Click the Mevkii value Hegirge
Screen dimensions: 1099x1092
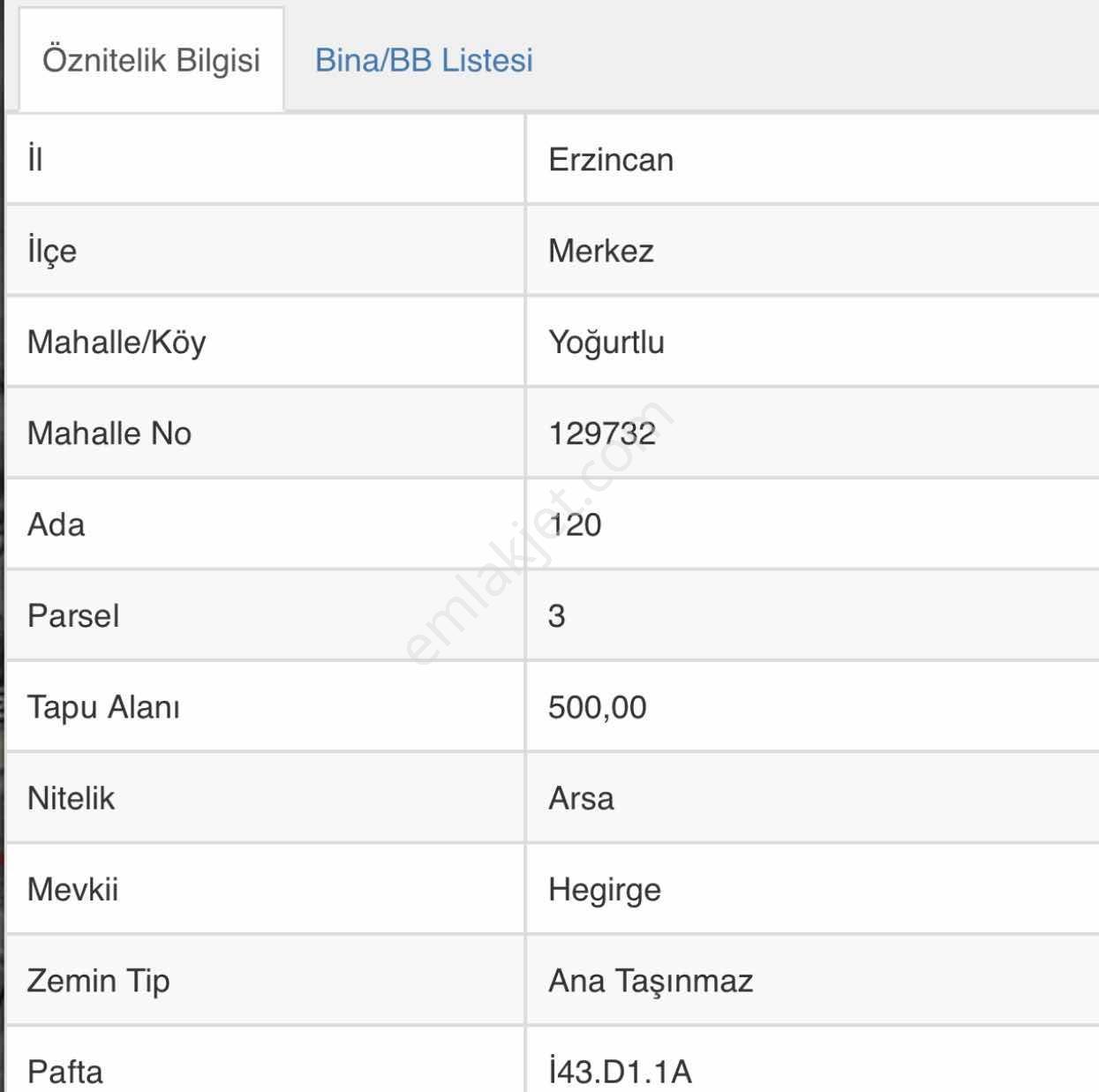coord(605,890)
